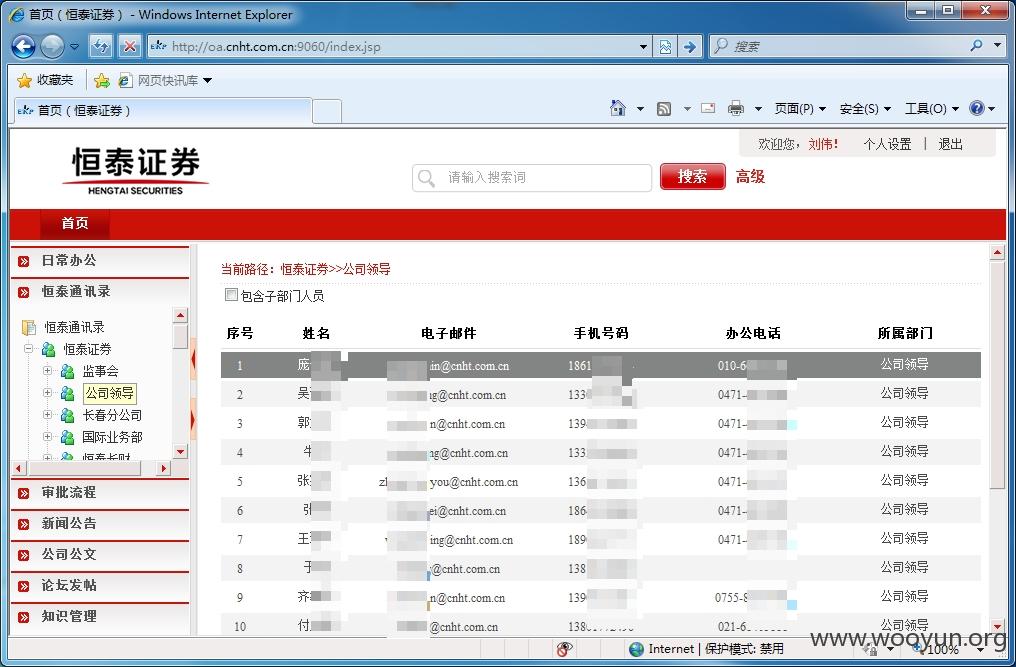Open Favorites with the star icon
This screenshot has width=1016, height=667.
25,80
